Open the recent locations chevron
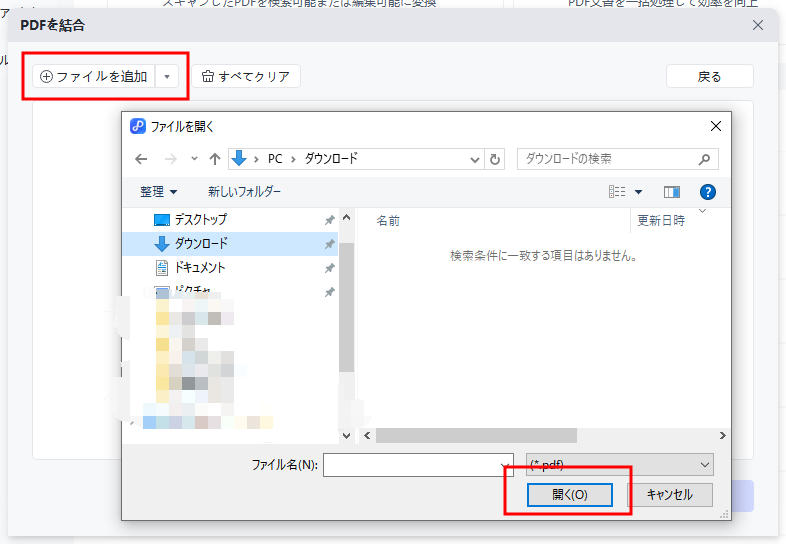This screenshot has height=544, width=786. click(x=194, y=159)
